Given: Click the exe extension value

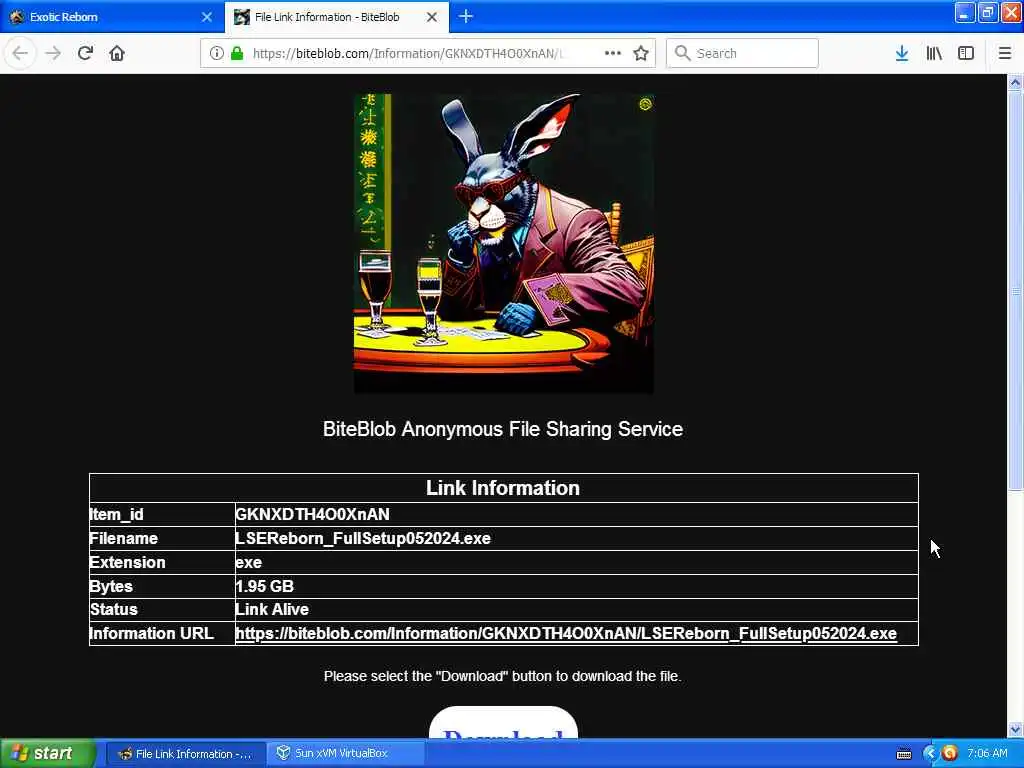Looking at the screenshot, I should click(x=248, y=563).
